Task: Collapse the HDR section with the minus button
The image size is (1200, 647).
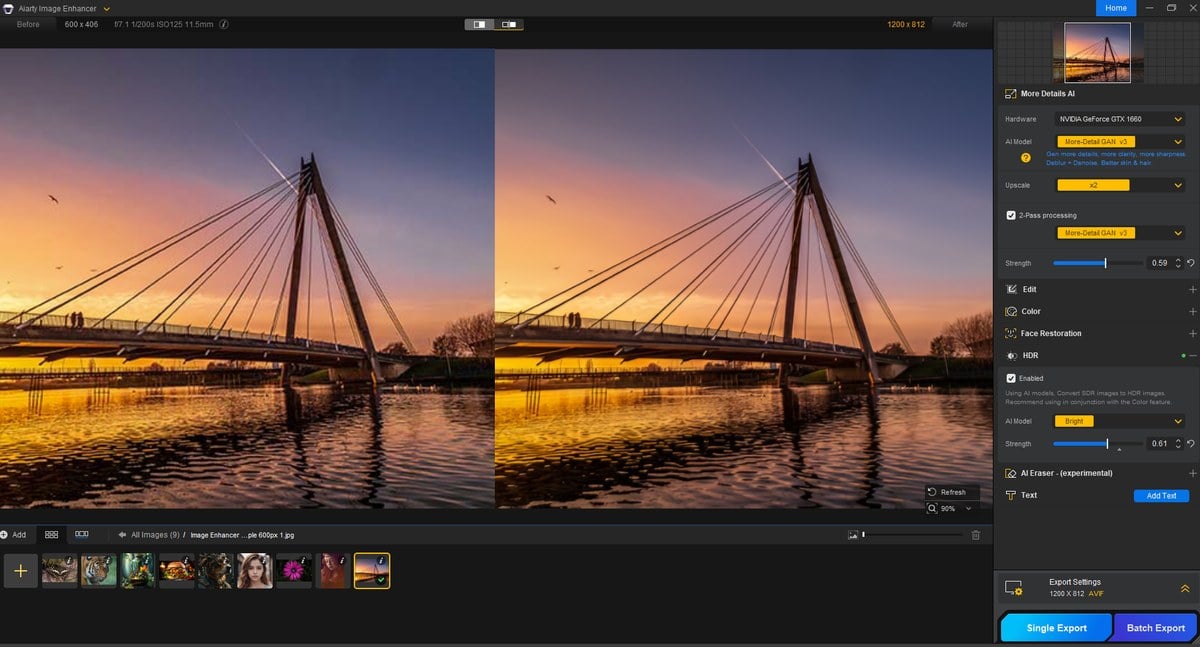Action: pos(1192,355)
